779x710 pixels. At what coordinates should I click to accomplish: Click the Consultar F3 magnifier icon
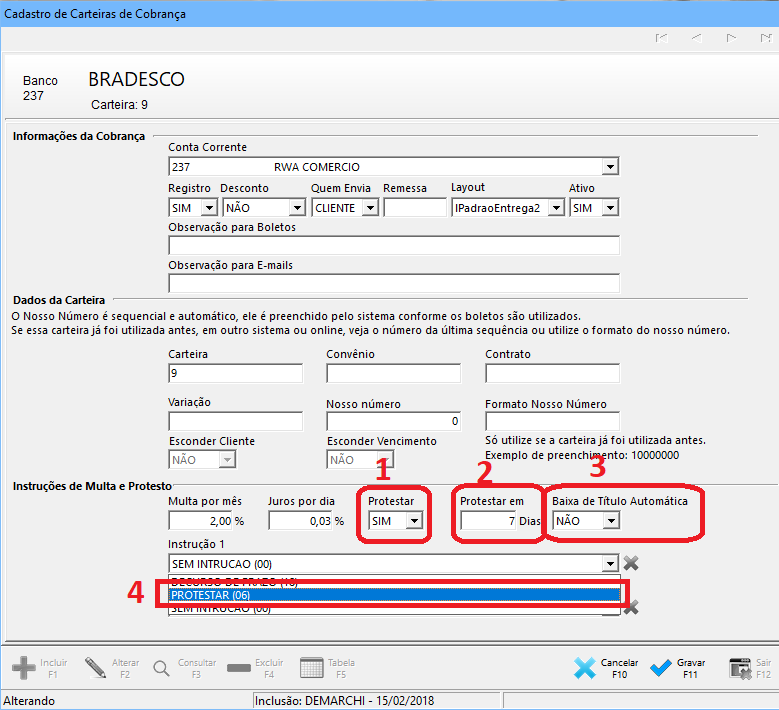coord(161,668)
